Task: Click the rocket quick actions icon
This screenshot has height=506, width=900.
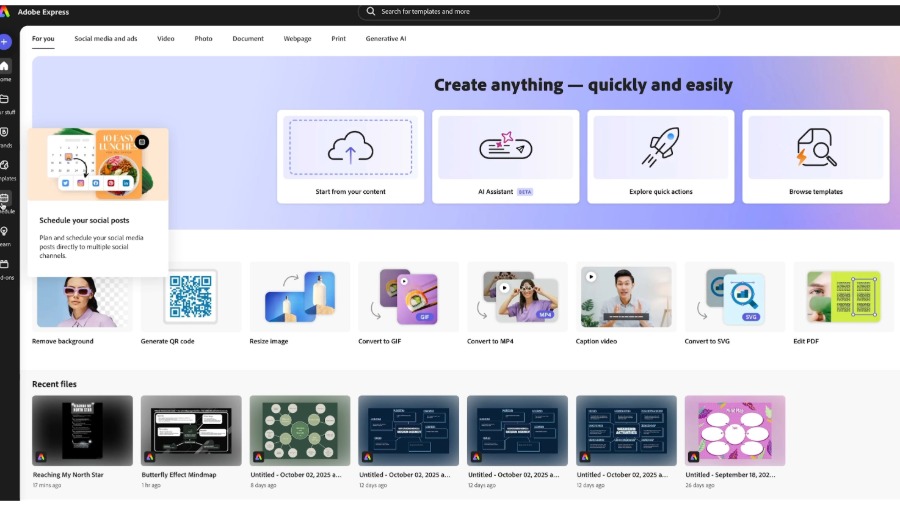Action: coord(661,147)
